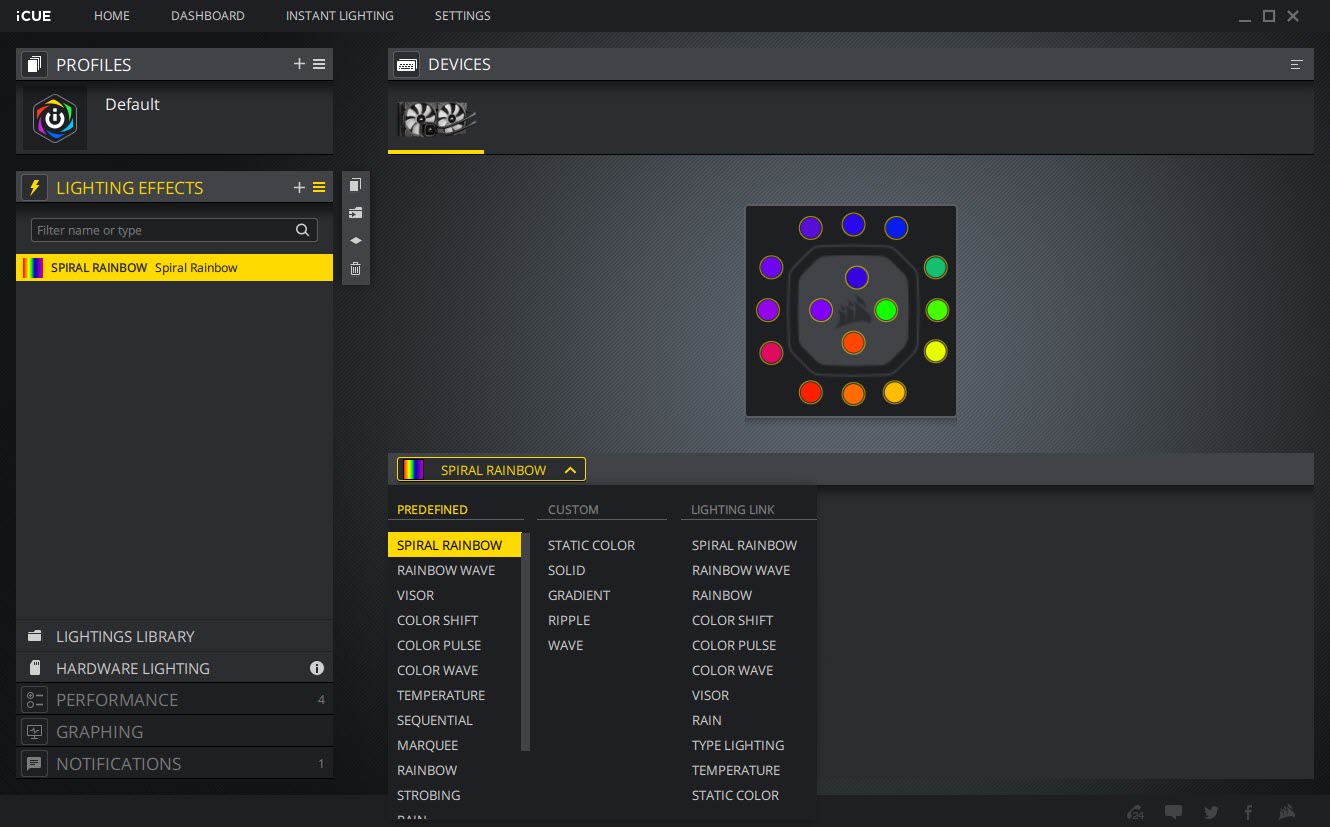
Task: Click the pink LED on cooler
Action: [771, 352]
